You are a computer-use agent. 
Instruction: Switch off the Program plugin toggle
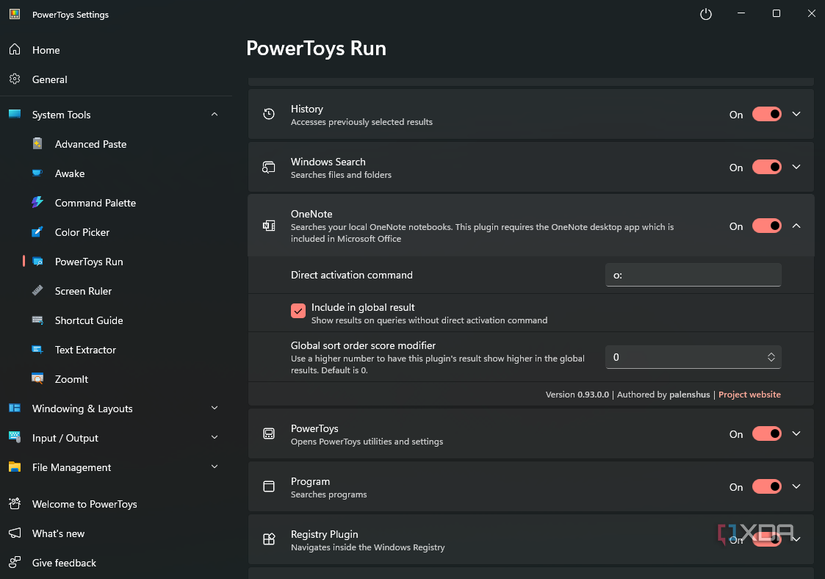(x=767, y=487)
